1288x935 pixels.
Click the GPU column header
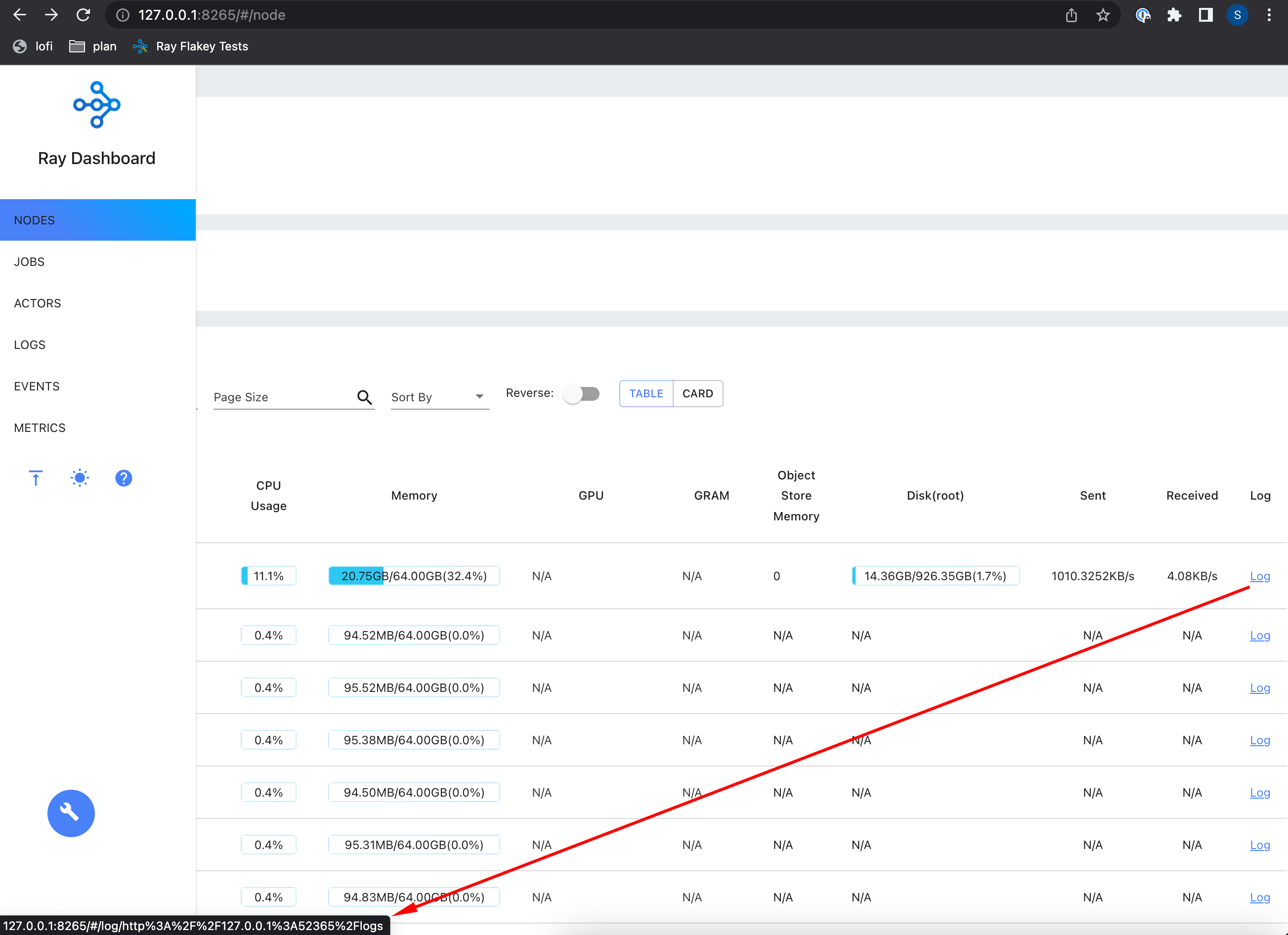click(x=591, y=495)
